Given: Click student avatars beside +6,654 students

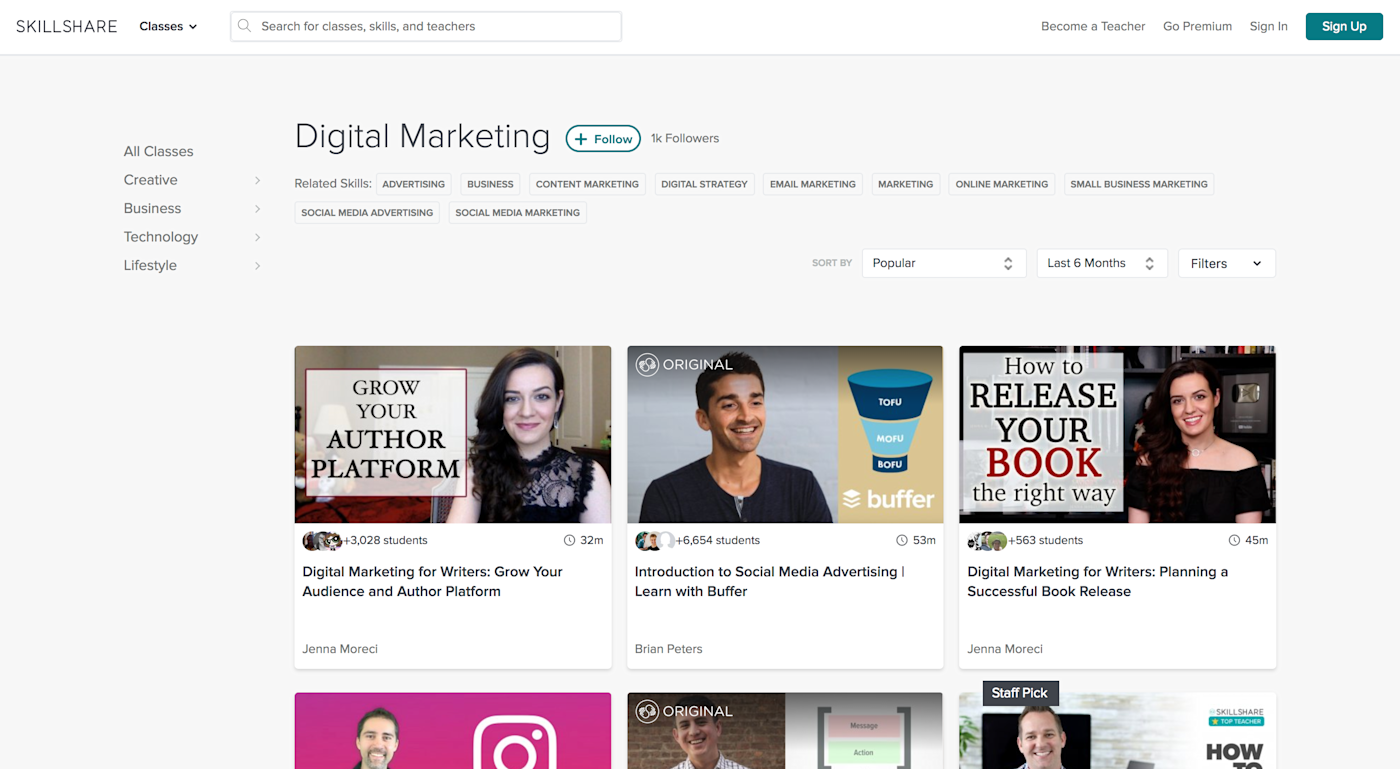Looking at the screenshot, I should [x=655, y=540].
